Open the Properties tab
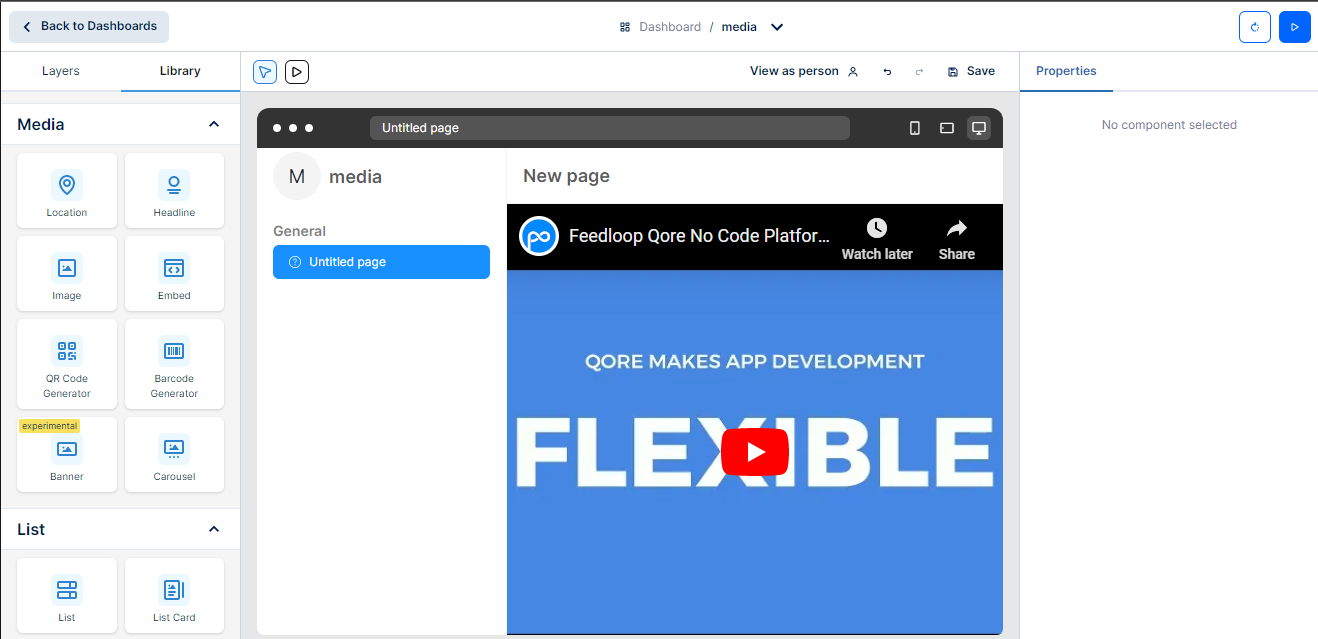1318x639 pixels. point(1066,71)
